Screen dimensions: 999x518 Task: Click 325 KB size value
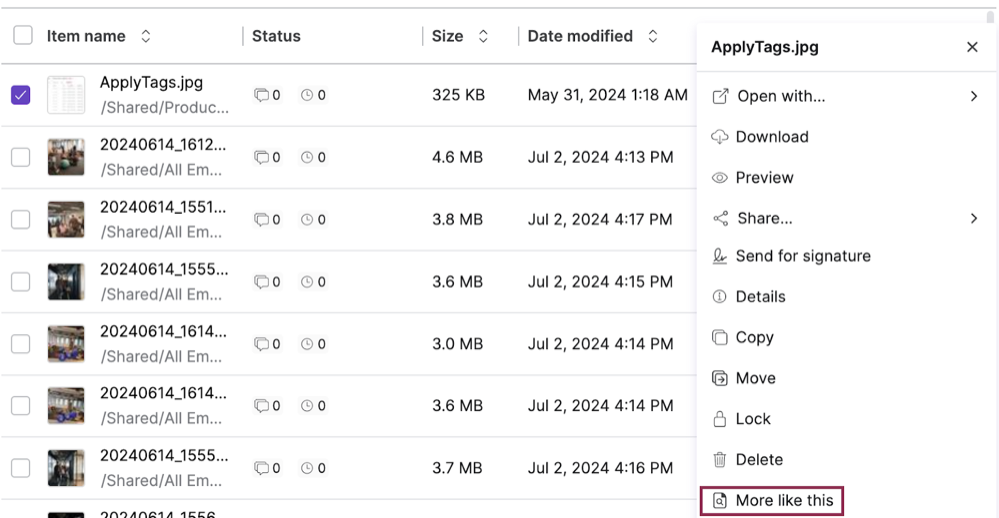coord(459,95)
